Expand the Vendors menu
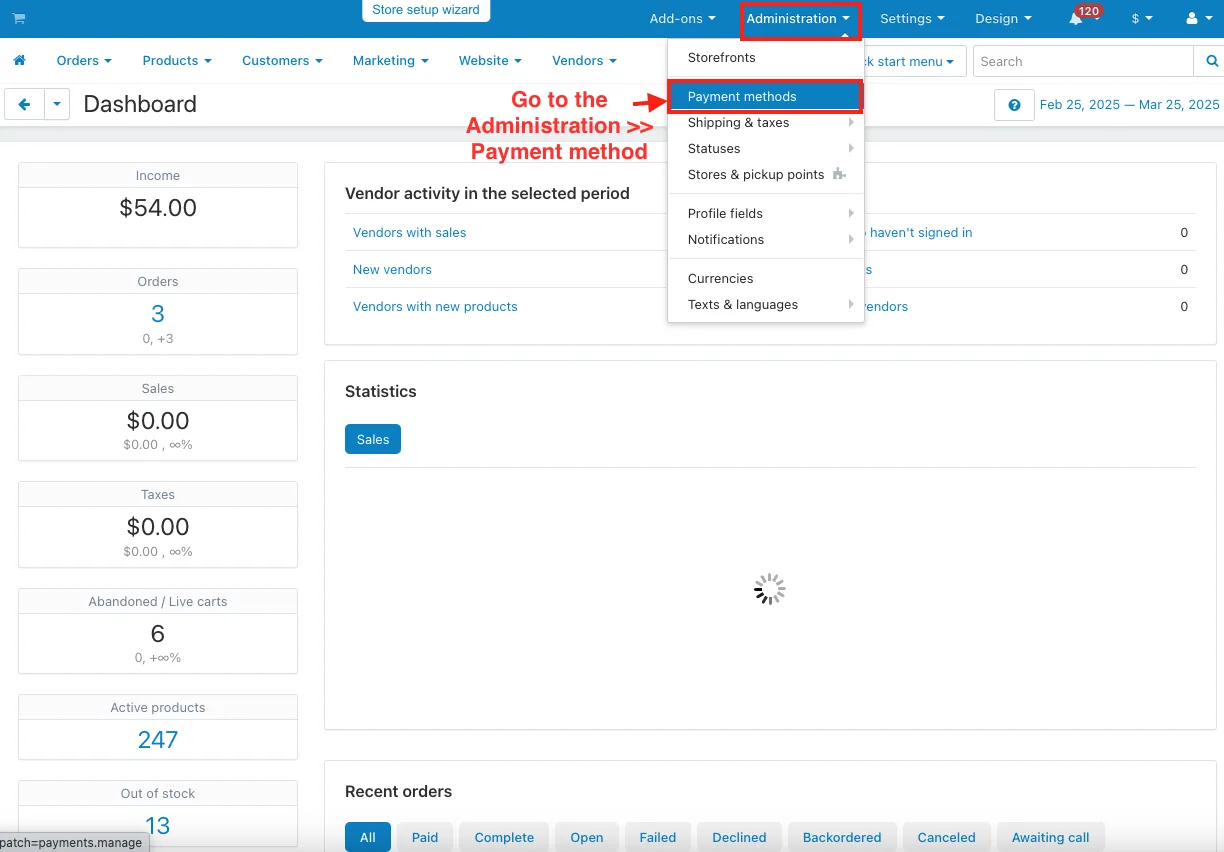 (584, 61)
